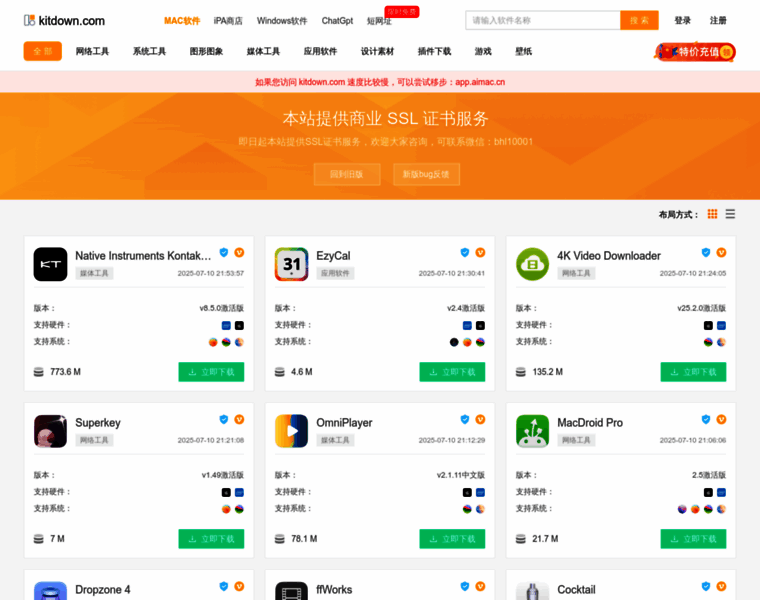The width and height of the screenshot is (760, 600).
Task: Download EzyCal with 立即下载 button
Action: click(452, 372)
